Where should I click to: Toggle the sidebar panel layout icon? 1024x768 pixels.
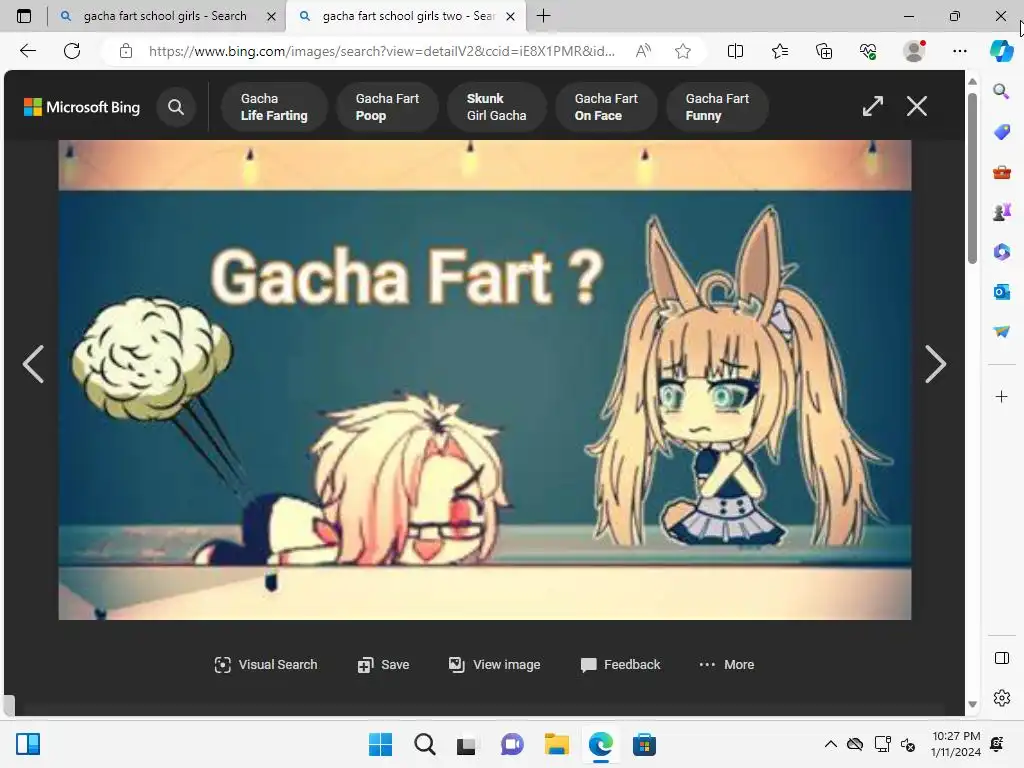point(1001,658)
